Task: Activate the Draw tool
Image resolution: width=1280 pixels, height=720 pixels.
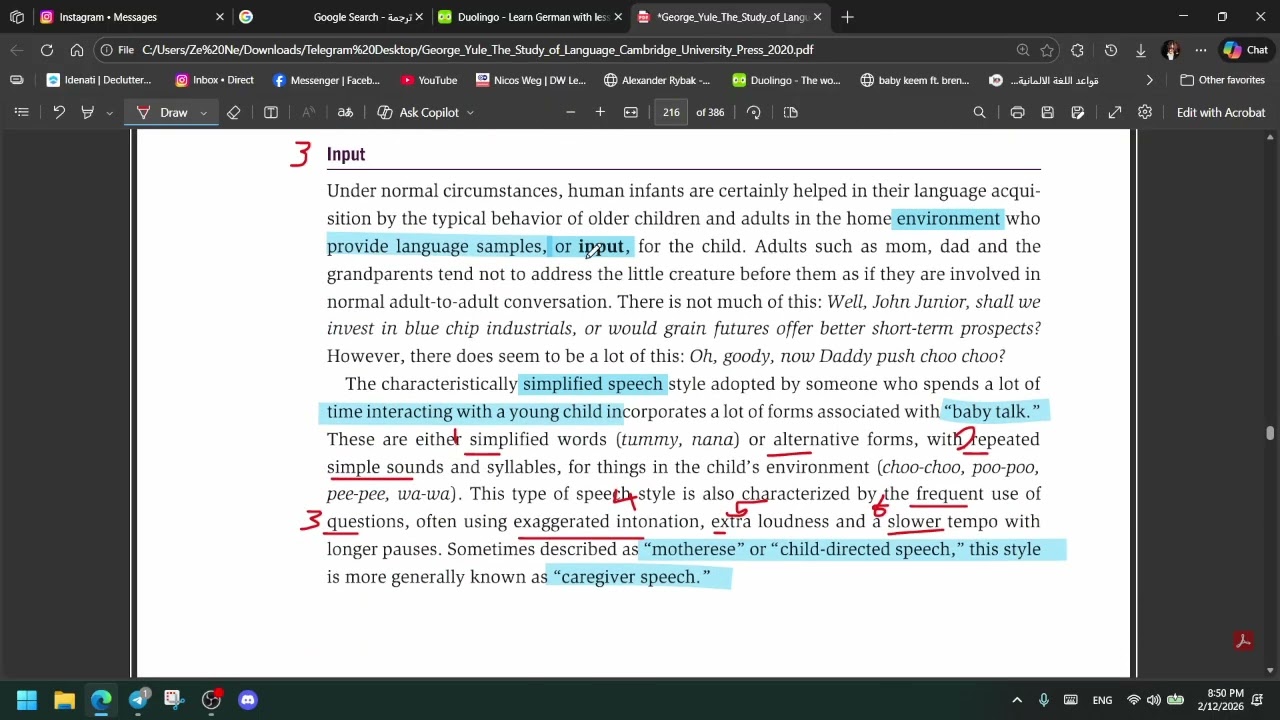Action: point(163,112)
